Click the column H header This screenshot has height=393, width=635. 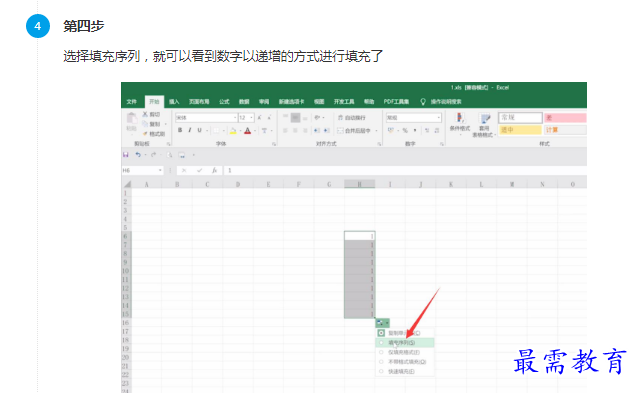pyautogui.click(x=359, y=184)
